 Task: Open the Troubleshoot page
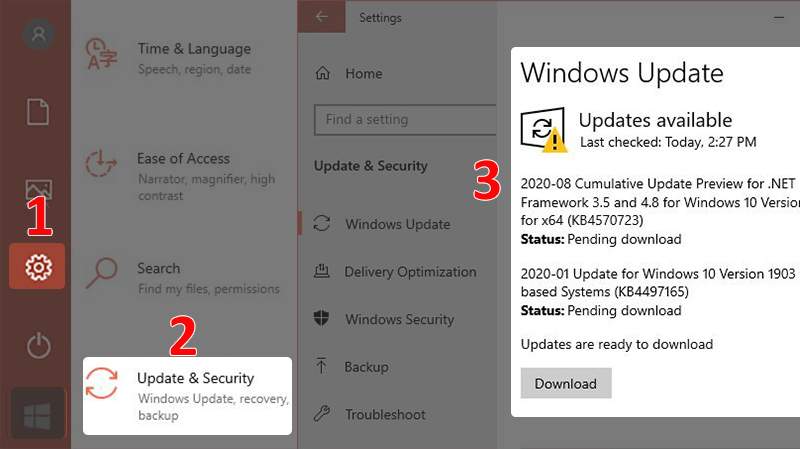point(384,414)
